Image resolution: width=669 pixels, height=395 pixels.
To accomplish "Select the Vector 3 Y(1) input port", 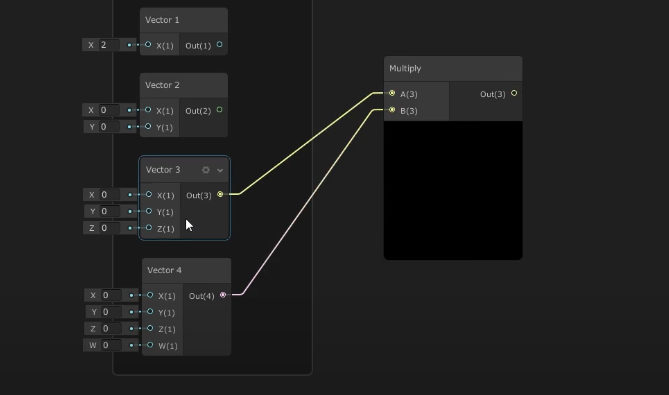I will click(x=149, y=211).
